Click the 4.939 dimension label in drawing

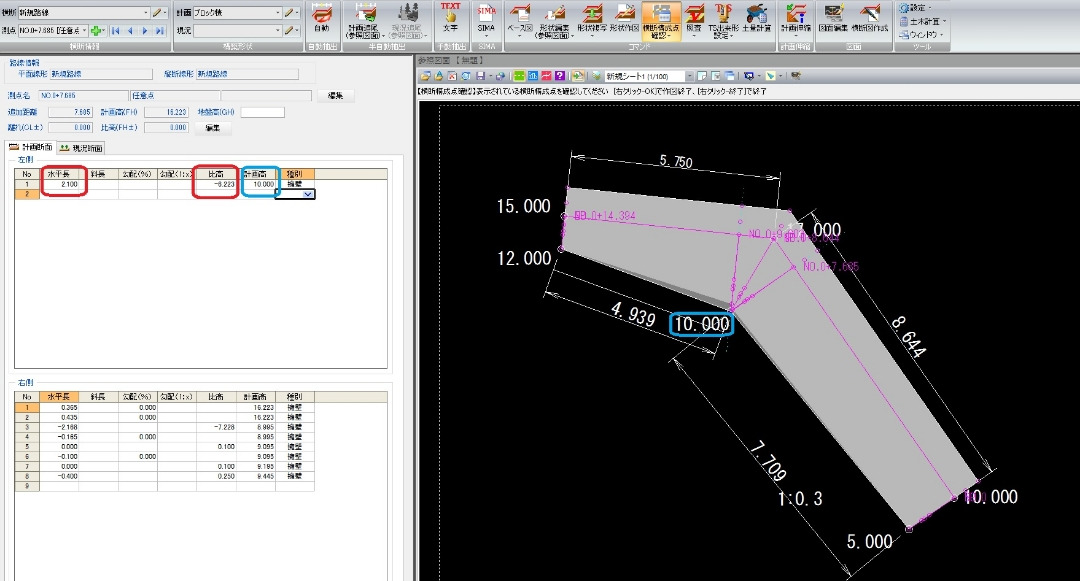(633, 315)
